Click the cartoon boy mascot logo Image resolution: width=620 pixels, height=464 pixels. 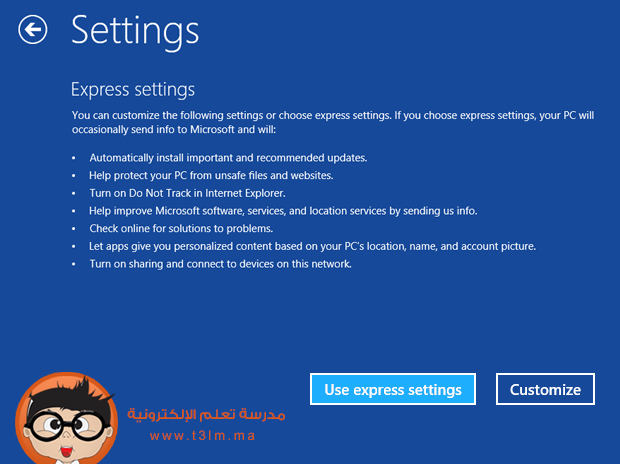(x=66, y=418)
